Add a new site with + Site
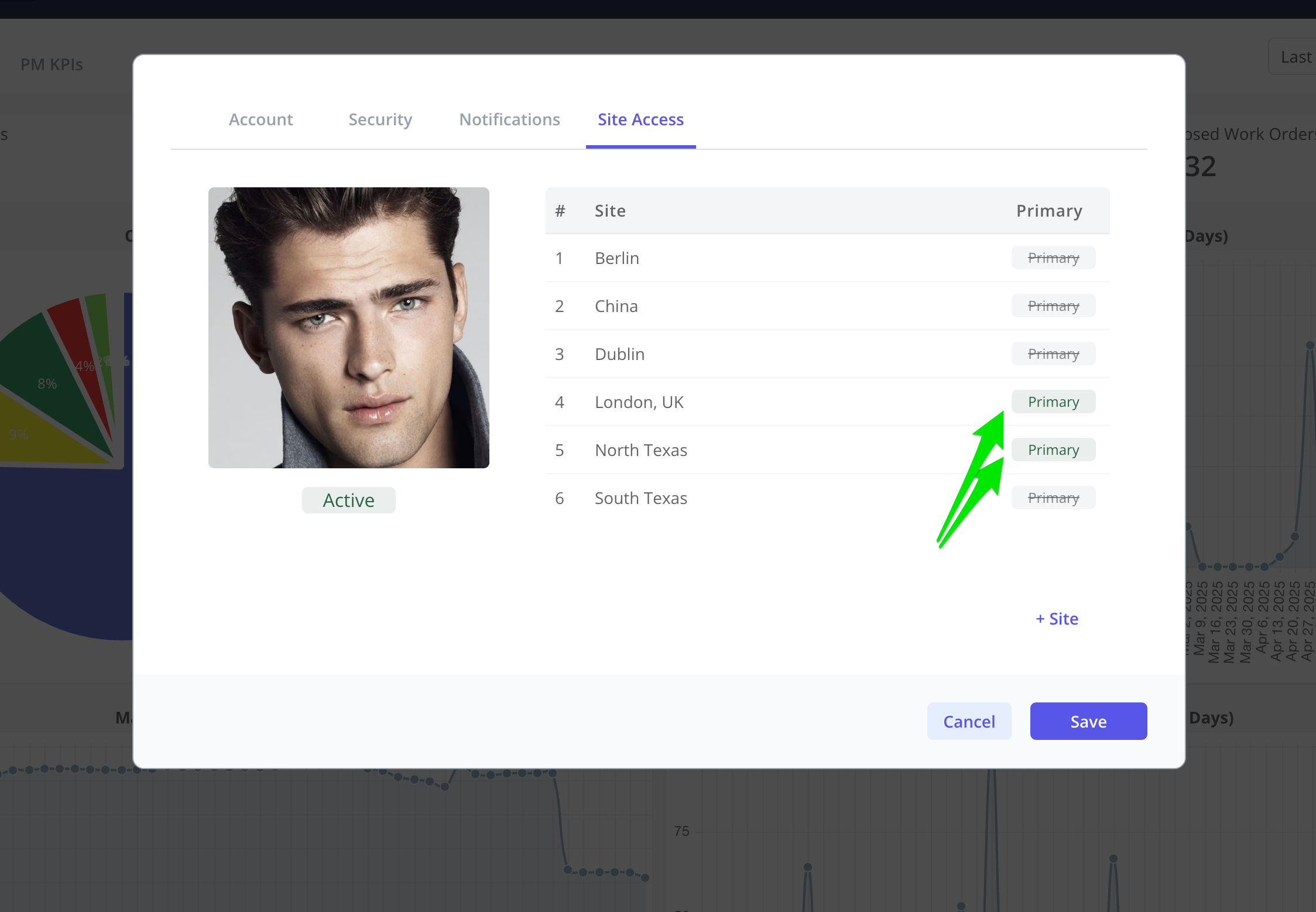The width and height of the screenshot is (1316, 912). click(x=1057, y=619)
